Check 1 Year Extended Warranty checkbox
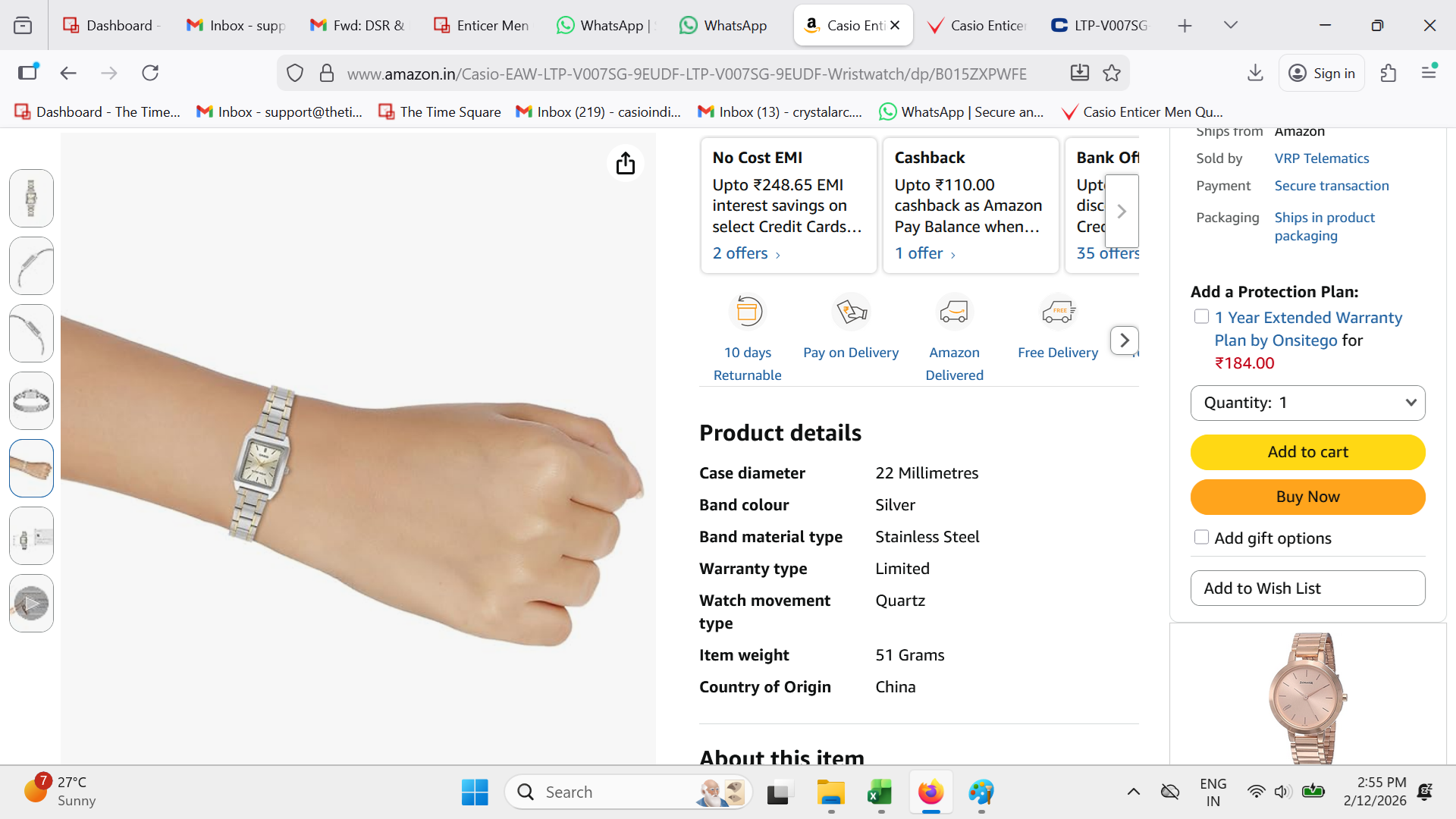The width and height of the screenshot is (1456, 819). click(1201, 317)
